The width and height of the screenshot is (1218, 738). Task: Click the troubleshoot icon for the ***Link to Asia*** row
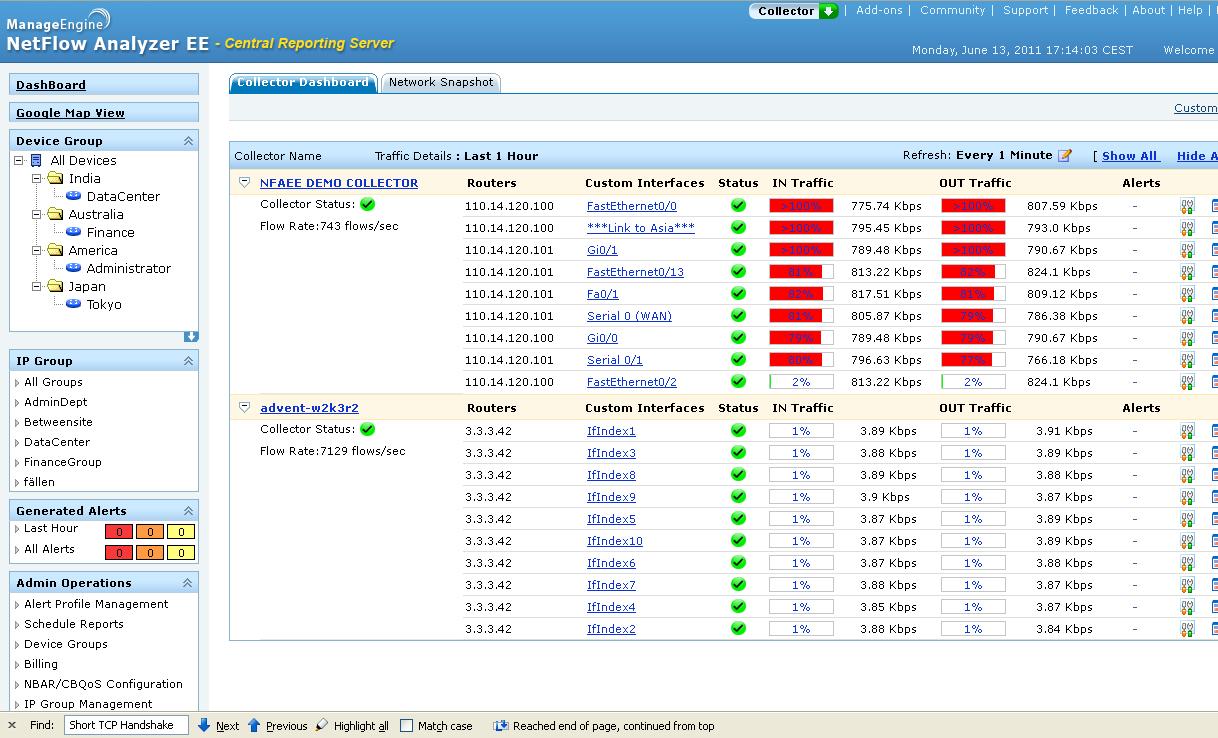(1187, 228)
